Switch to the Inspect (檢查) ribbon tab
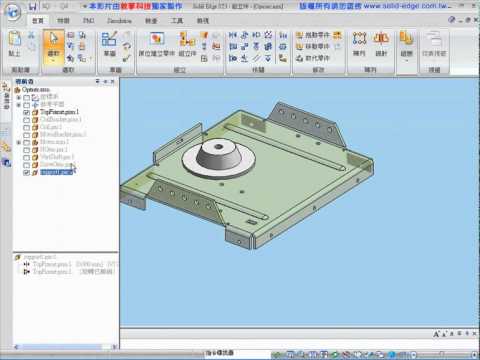The image size is (480, 360). pos(151,20)
